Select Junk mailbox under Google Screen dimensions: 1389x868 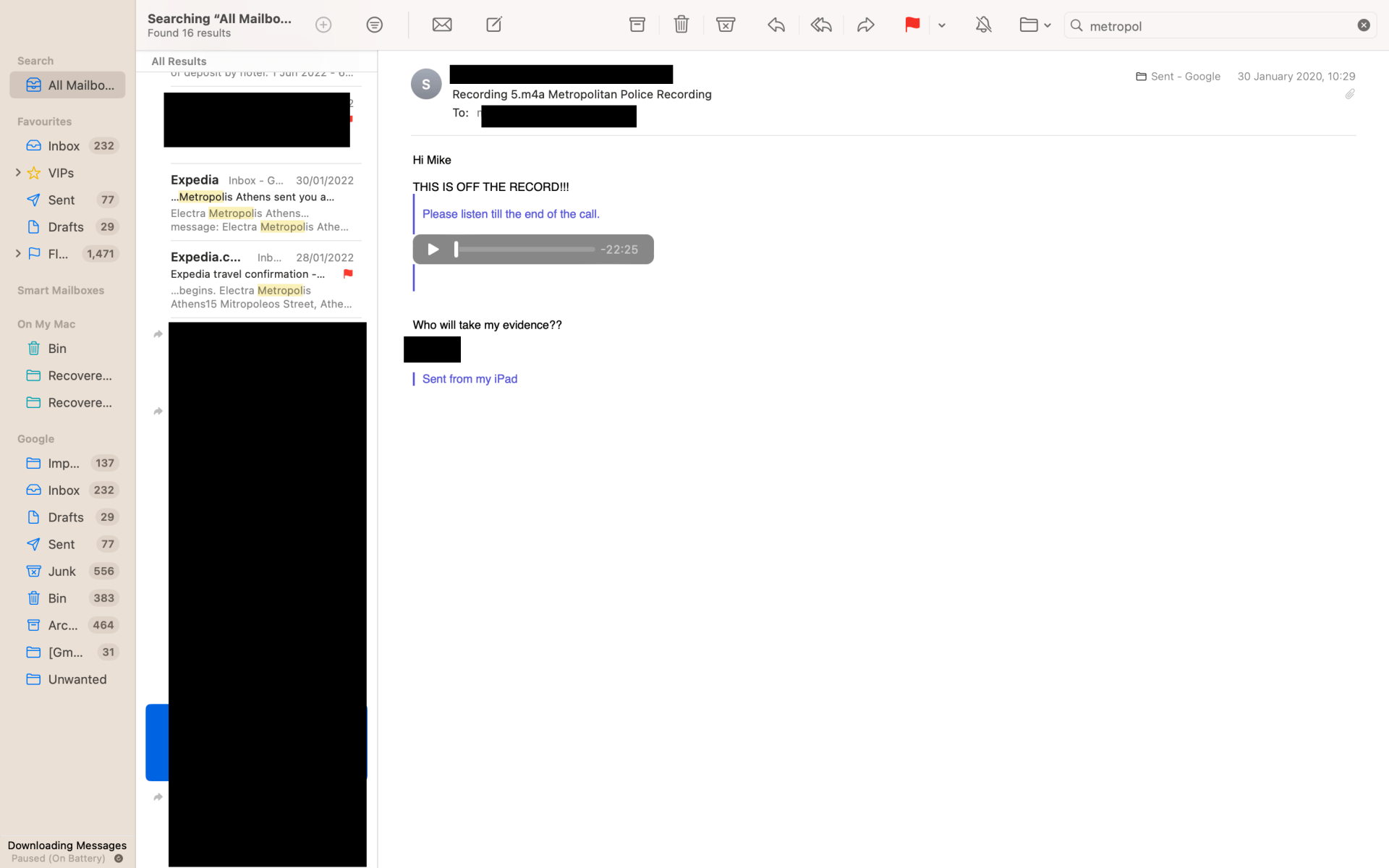pyautogui.click(x=62, y=571)
